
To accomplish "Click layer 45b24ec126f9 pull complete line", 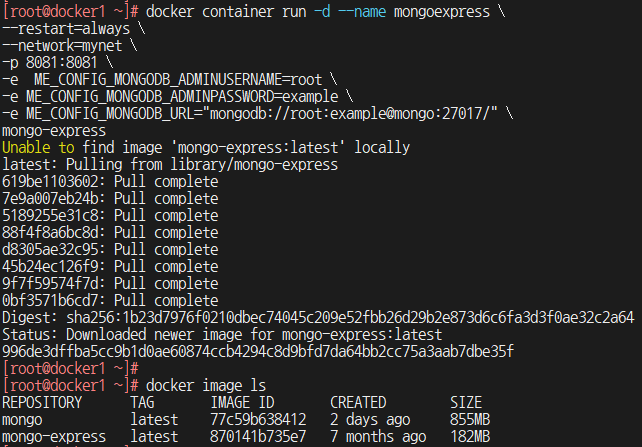I will click(110, 266).
